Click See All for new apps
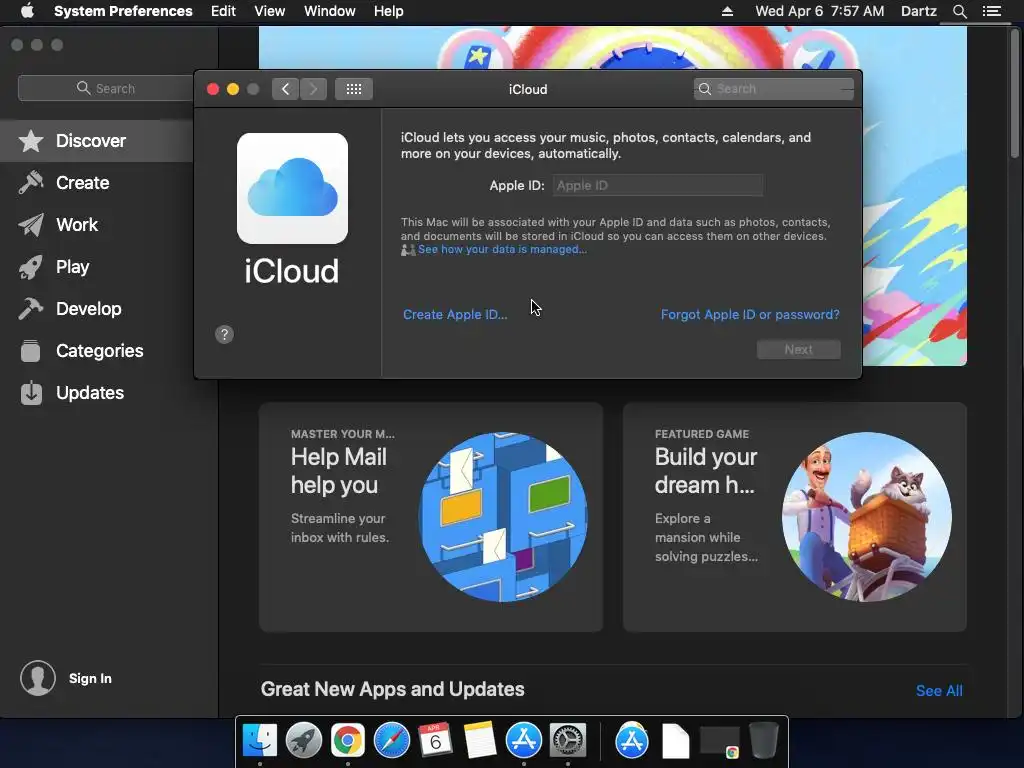Screen dimensions: 1024x768 pyautogui.click(x=939, y=691)
